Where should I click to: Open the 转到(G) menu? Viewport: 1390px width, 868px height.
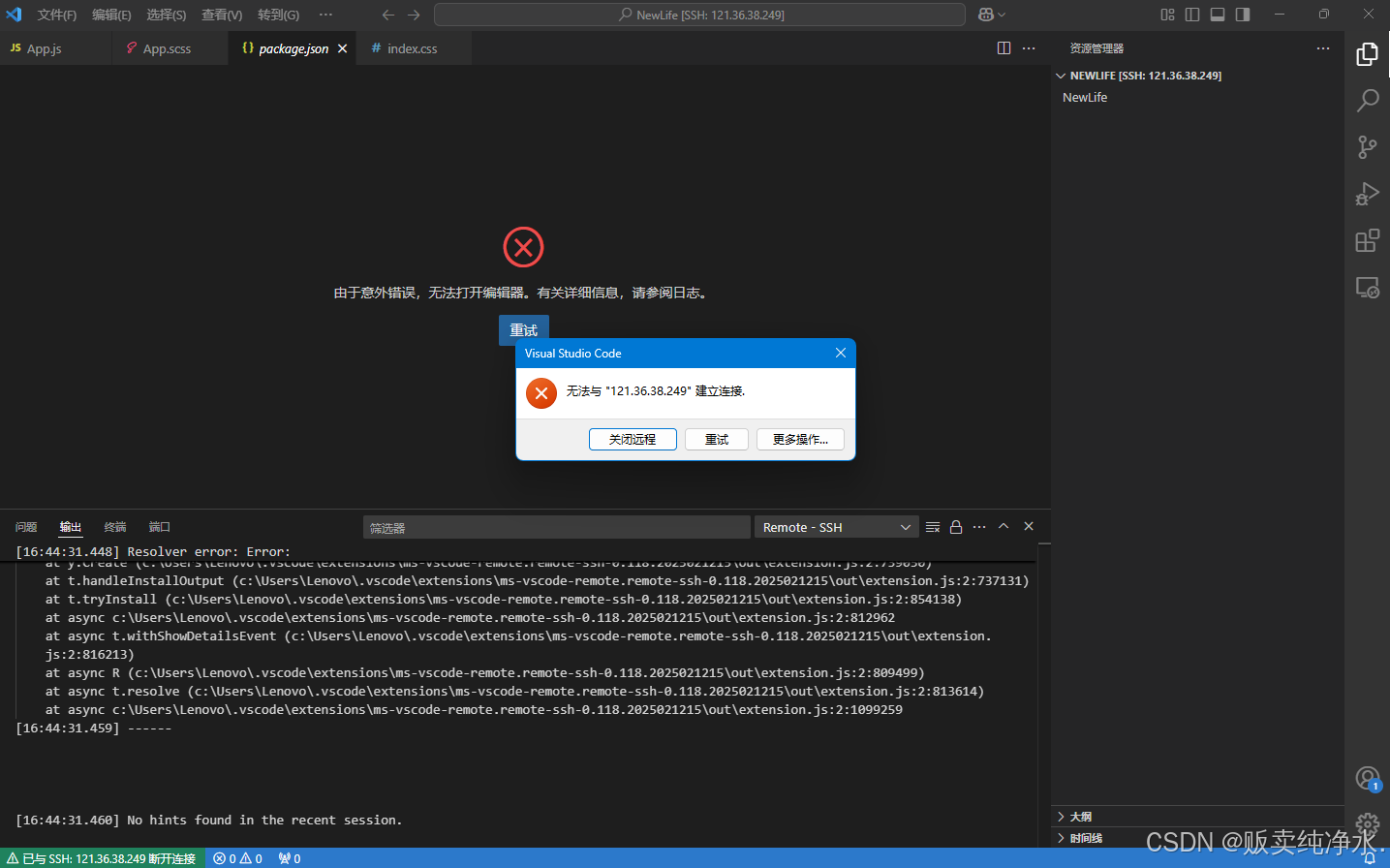[x=278, y=15]
